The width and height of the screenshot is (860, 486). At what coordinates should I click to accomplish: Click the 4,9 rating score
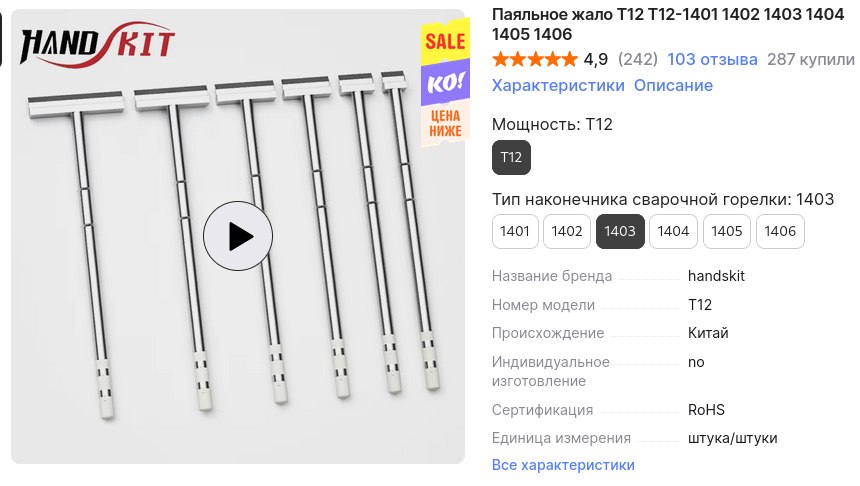[595, 59]
